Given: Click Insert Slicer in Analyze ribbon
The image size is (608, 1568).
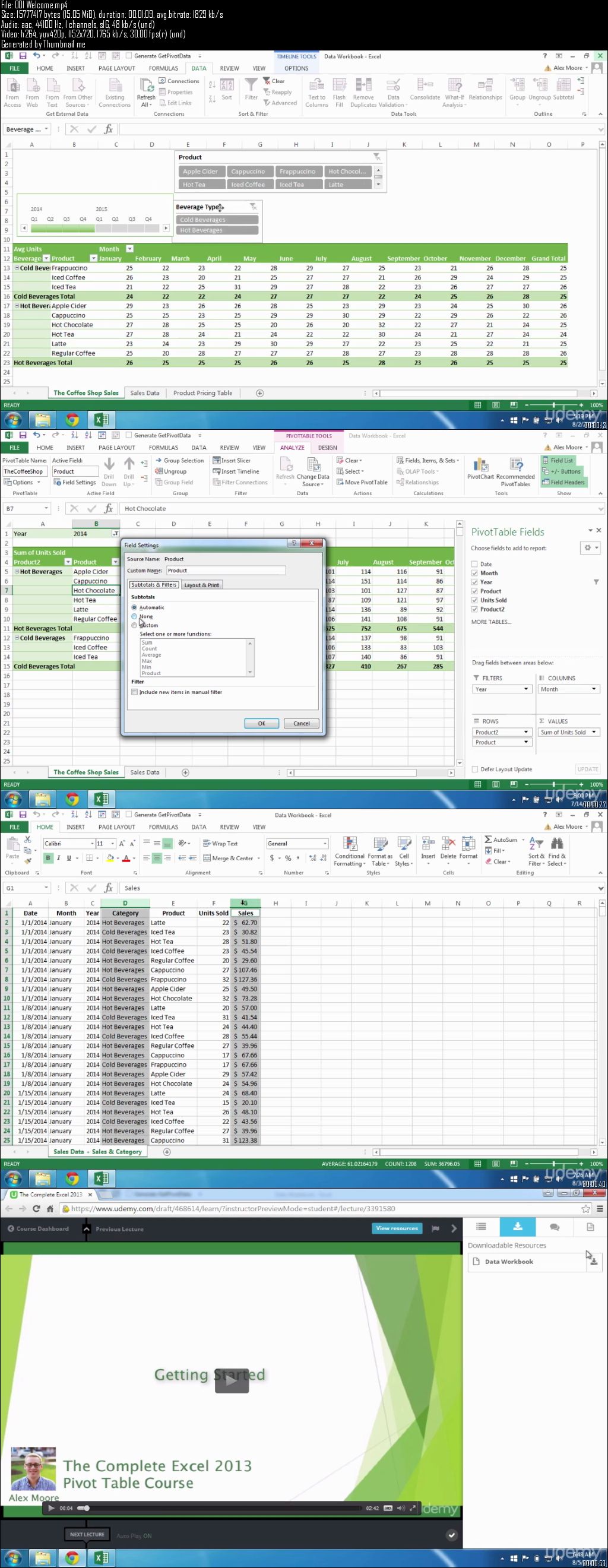Looking at the screenshot, I should tap(232, 460).
